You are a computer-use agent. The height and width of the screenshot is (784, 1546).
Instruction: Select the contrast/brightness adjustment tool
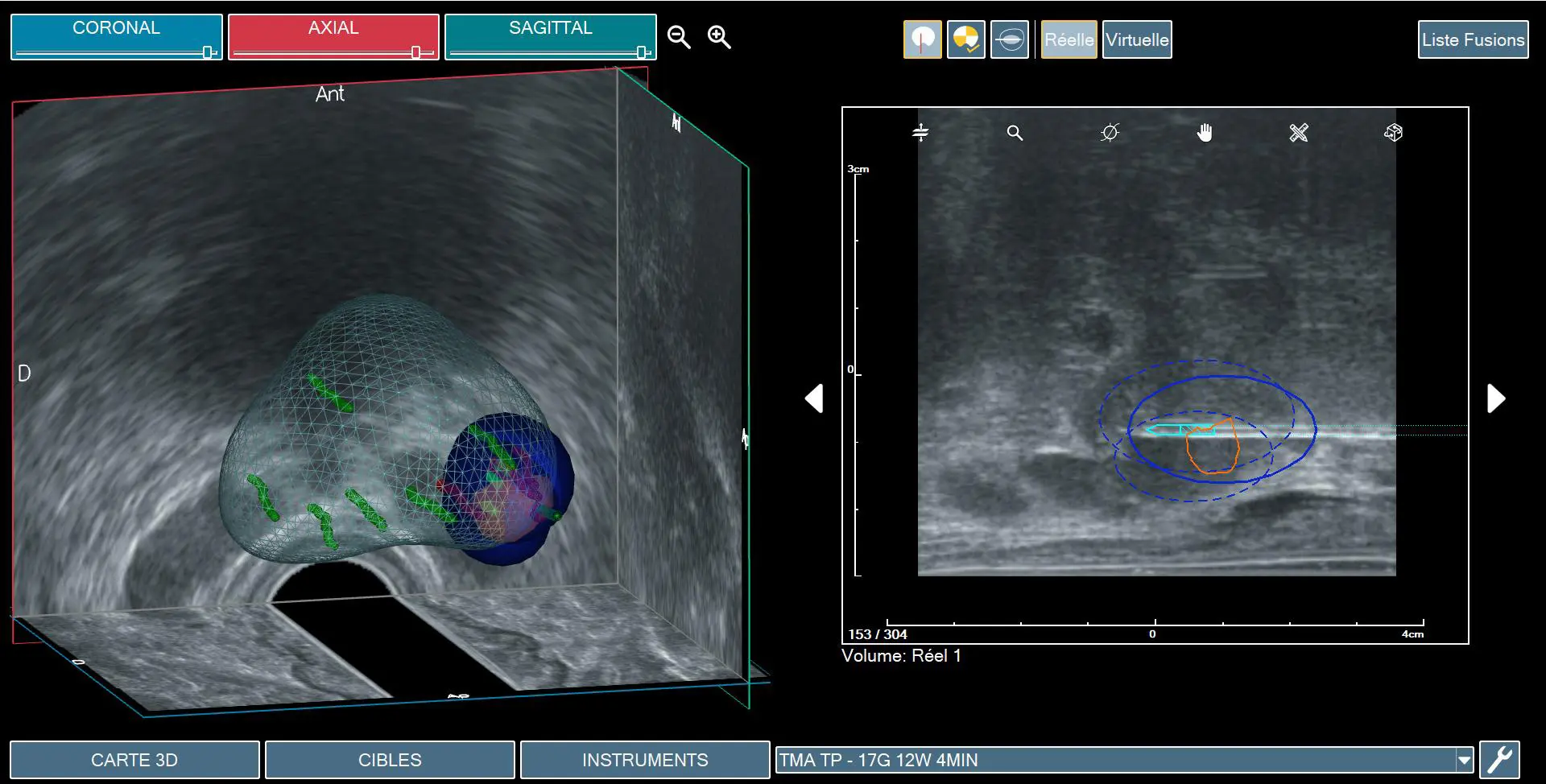(x=1110, y=133)
